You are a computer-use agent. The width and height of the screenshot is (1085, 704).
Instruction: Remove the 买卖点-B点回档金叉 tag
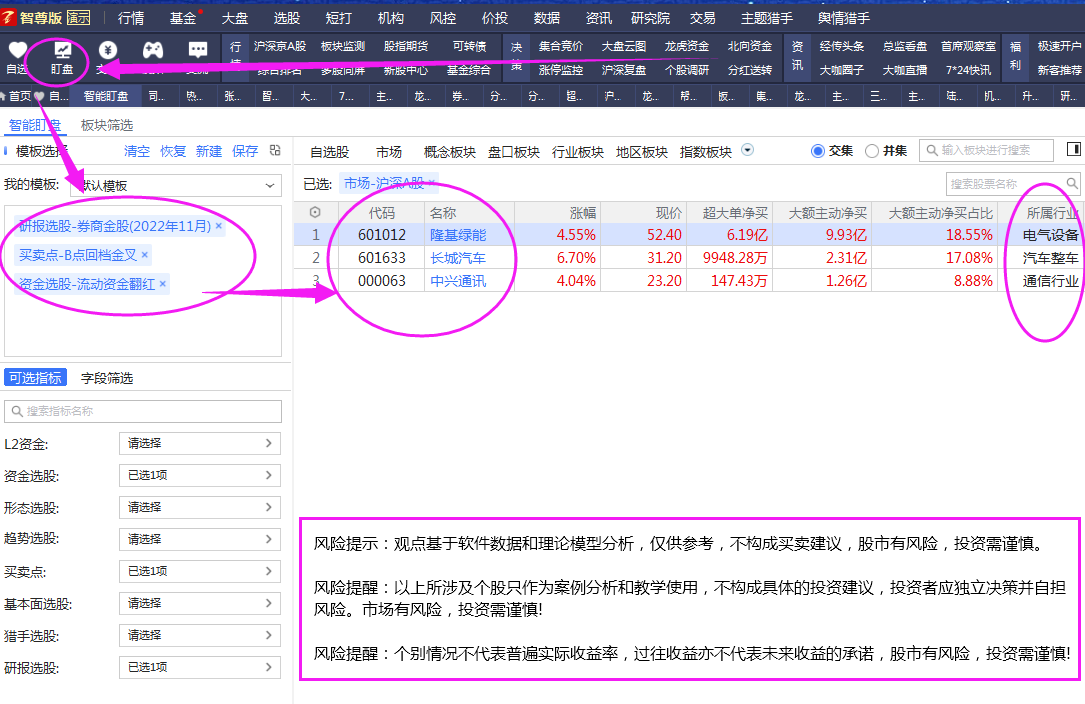[x=145, y=255]
